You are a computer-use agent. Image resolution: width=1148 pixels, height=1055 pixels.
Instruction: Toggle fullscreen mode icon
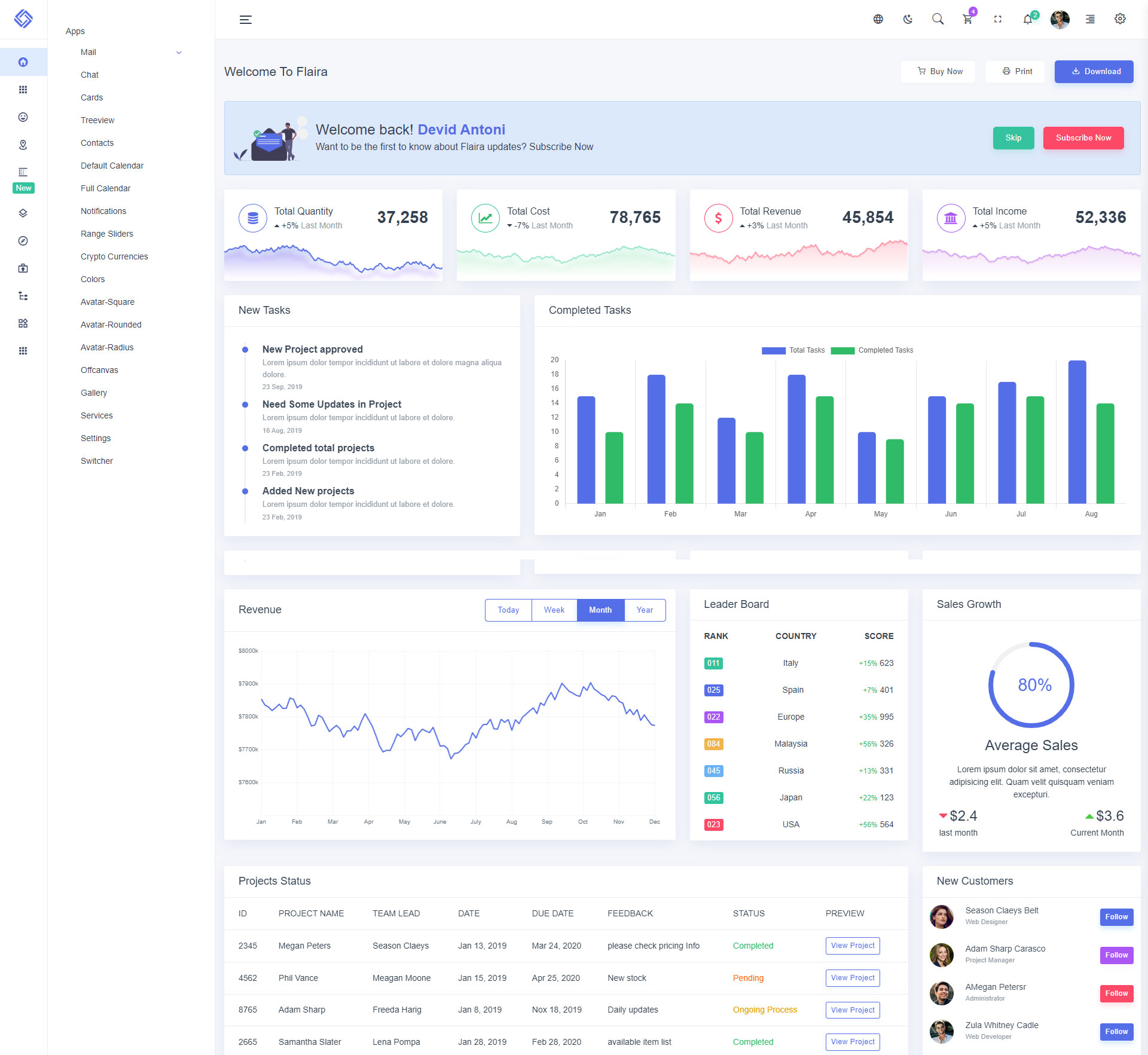click(997, 19)
